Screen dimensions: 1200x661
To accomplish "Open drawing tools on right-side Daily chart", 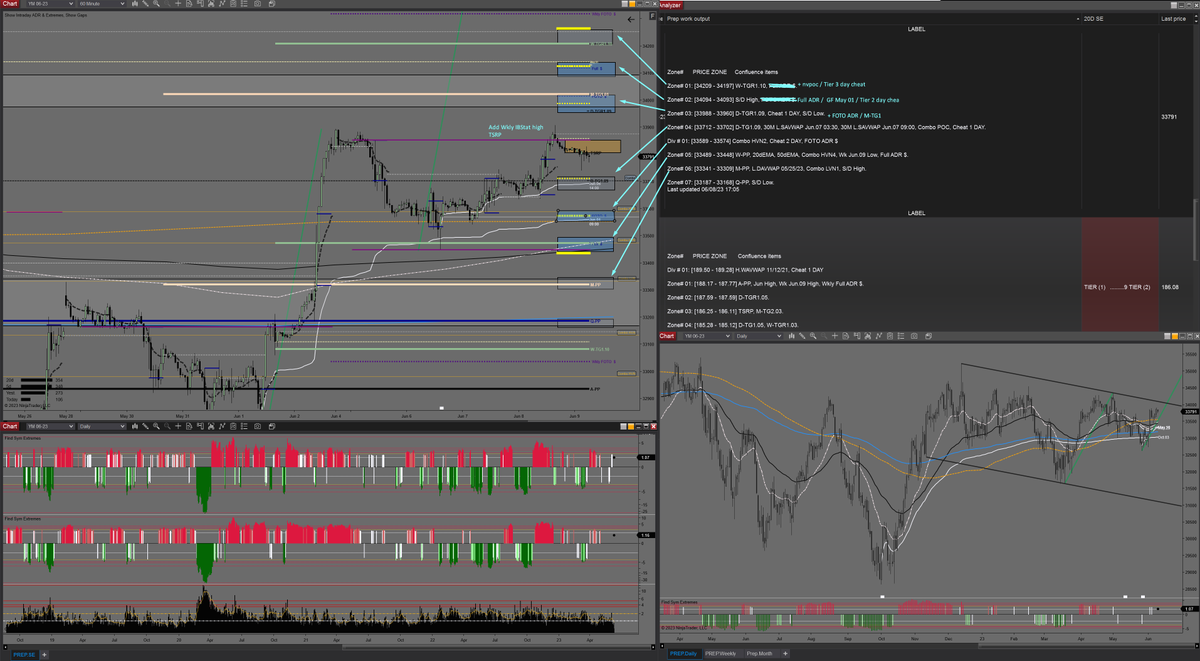I will [802, 336].
